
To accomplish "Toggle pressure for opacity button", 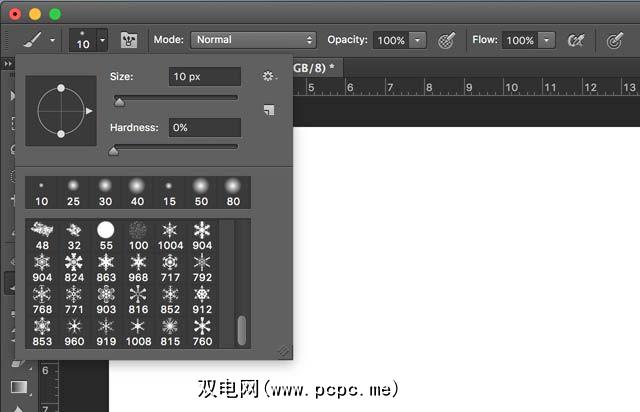I will pos(447,41).
